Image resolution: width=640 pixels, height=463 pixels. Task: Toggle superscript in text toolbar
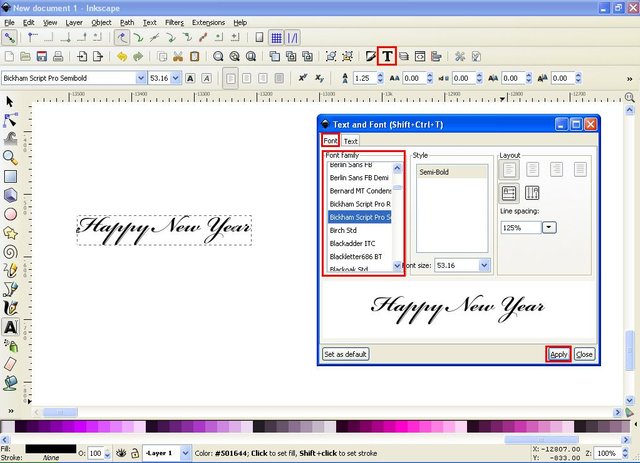302,78
